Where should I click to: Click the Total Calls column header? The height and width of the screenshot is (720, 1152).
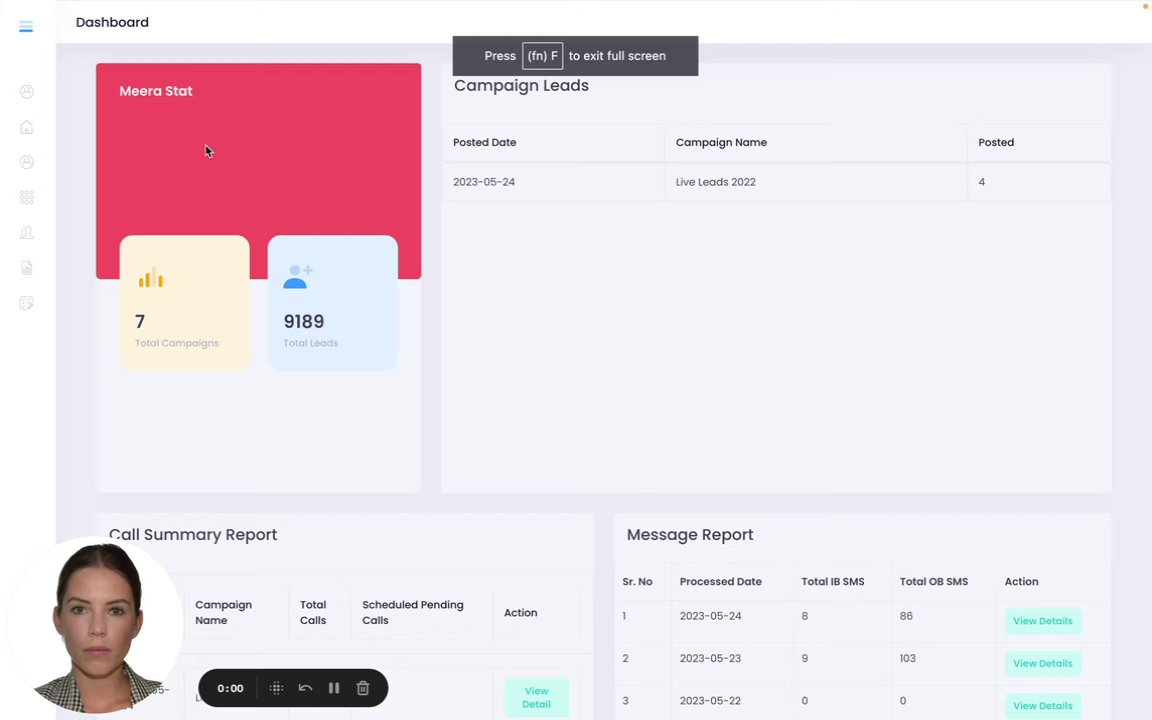tap(313, 612)
